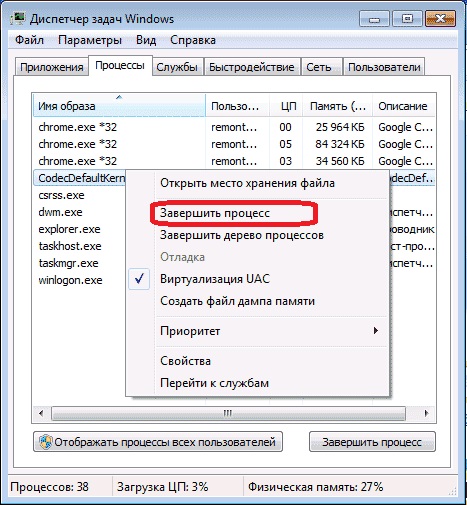The width and height of the screenshot is (467, 505).
Task: Select the CodecDefaultKern process row
Action: click(80, 178)
